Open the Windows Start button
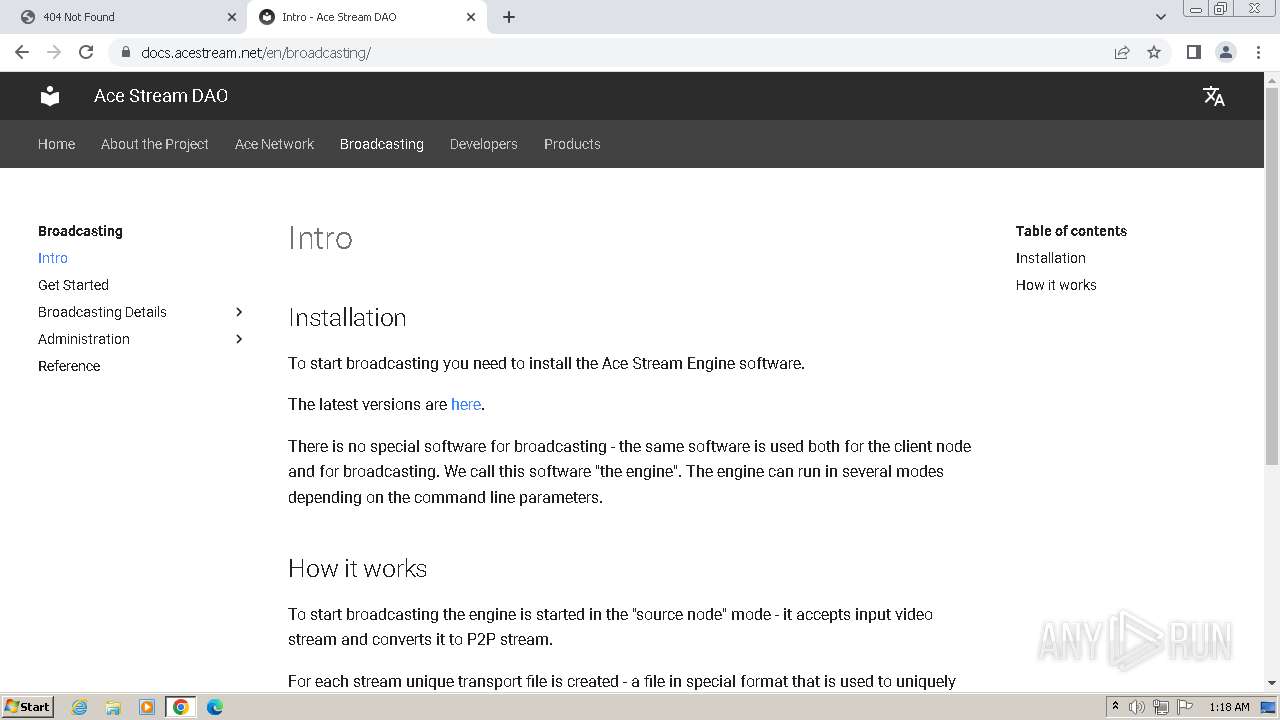The height and width of the screenshot is (720, 1280). (27, 706)
